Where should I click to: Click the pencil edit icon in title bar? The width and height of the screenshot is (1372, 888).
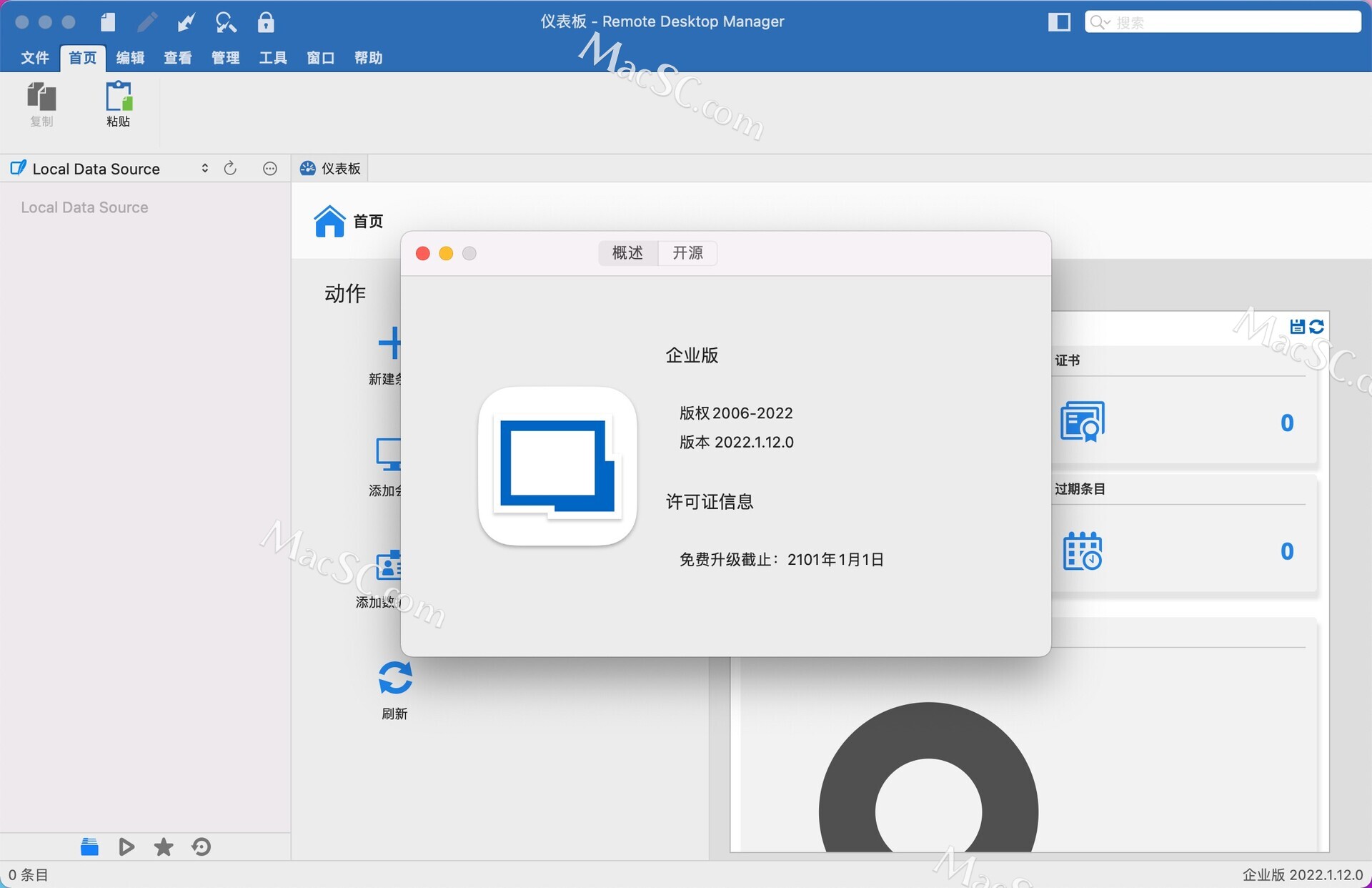point(147,22)
